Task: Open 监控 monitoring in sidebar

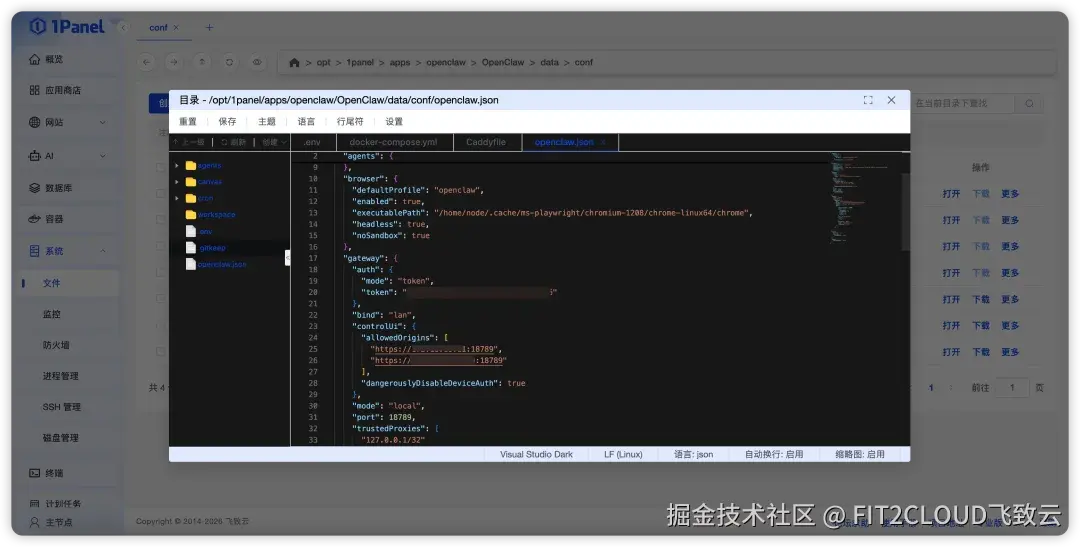Action: [52, 314]
